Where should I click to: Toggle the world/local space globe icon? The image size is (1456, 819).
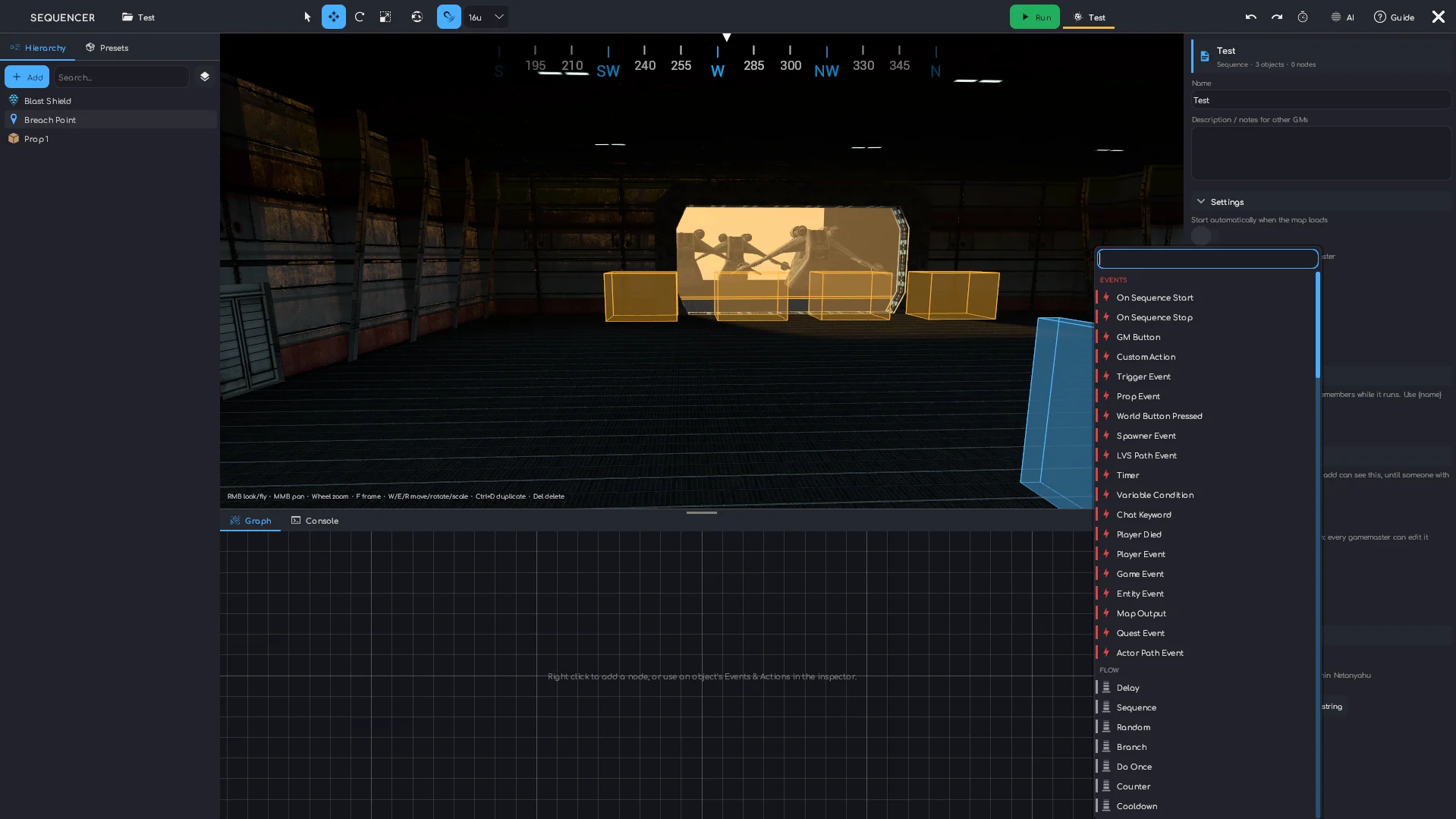(417, 17)
